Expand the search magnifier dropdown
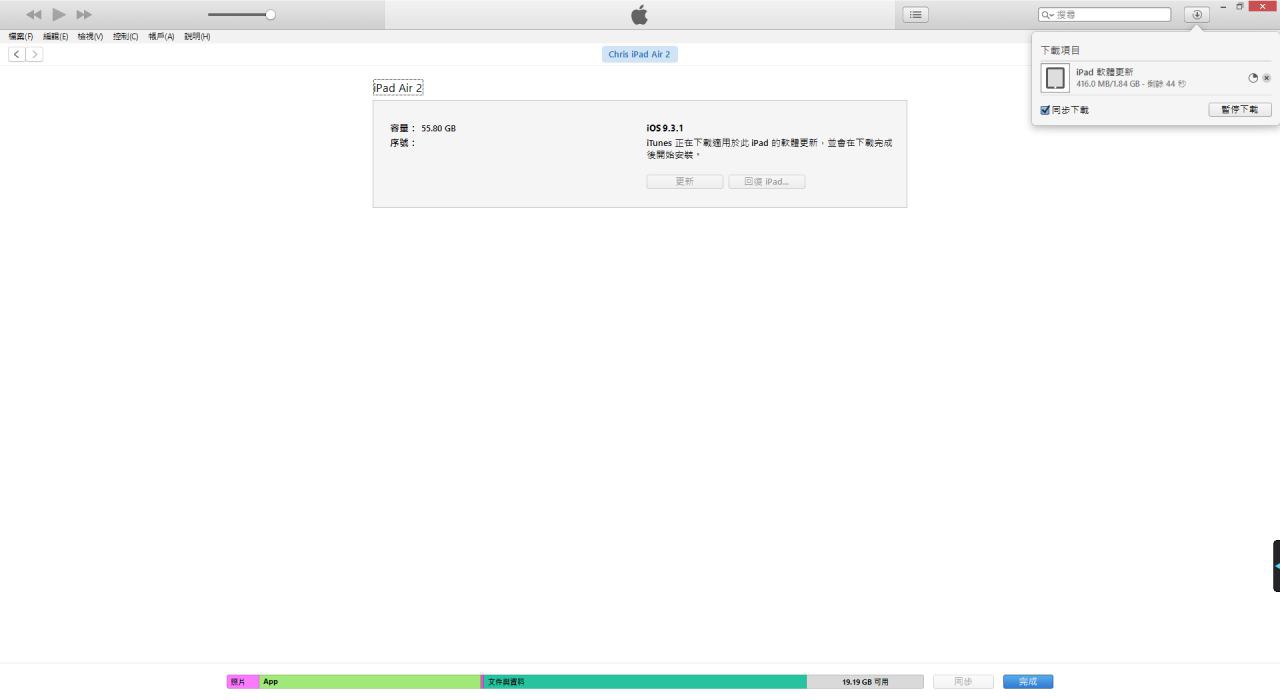This screenshot has height=700, width=1280. tap(1047, 15)
